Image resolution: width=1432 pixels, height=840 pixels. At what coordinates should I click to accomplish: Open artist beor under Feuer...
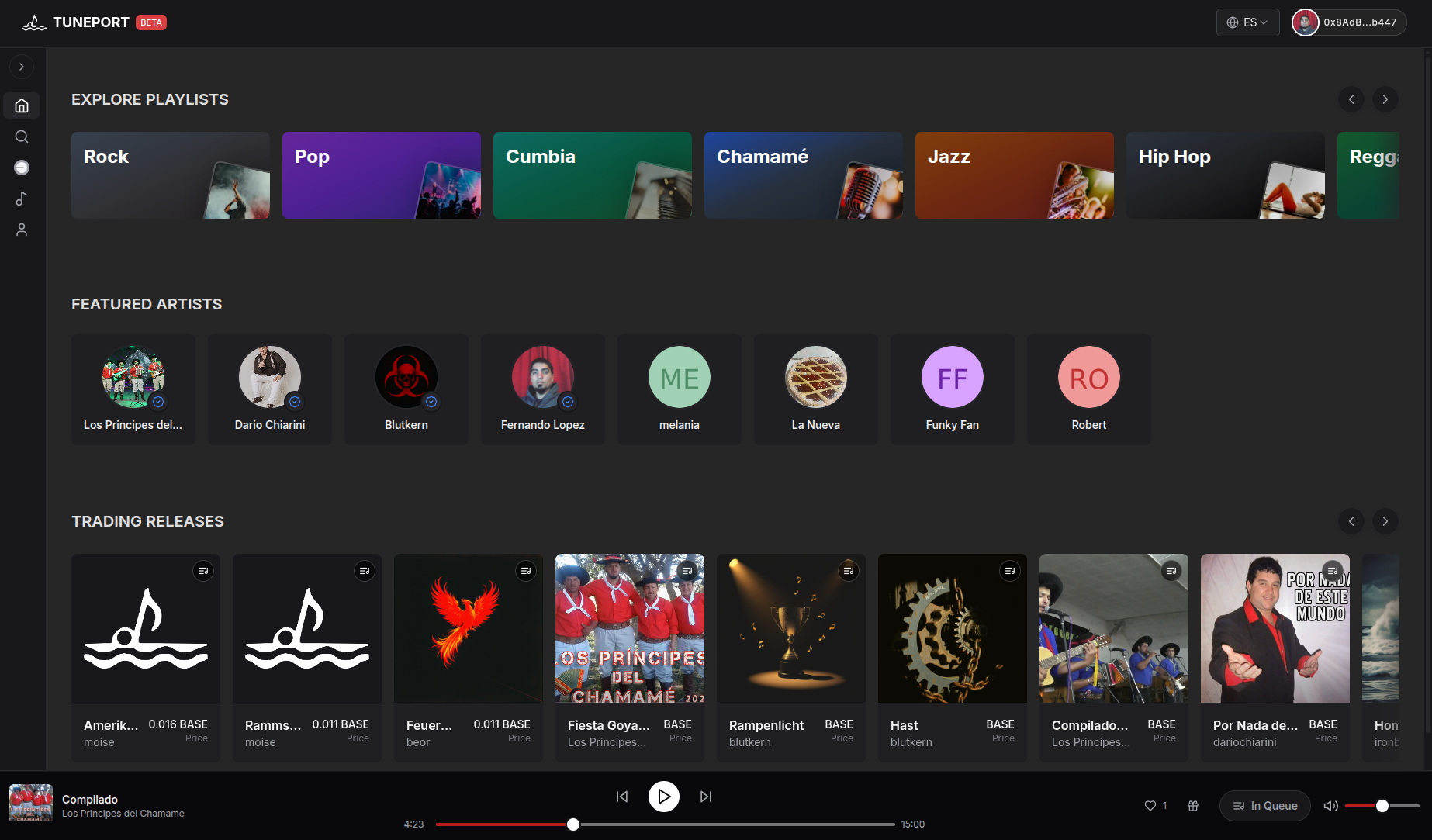point(418,742)
